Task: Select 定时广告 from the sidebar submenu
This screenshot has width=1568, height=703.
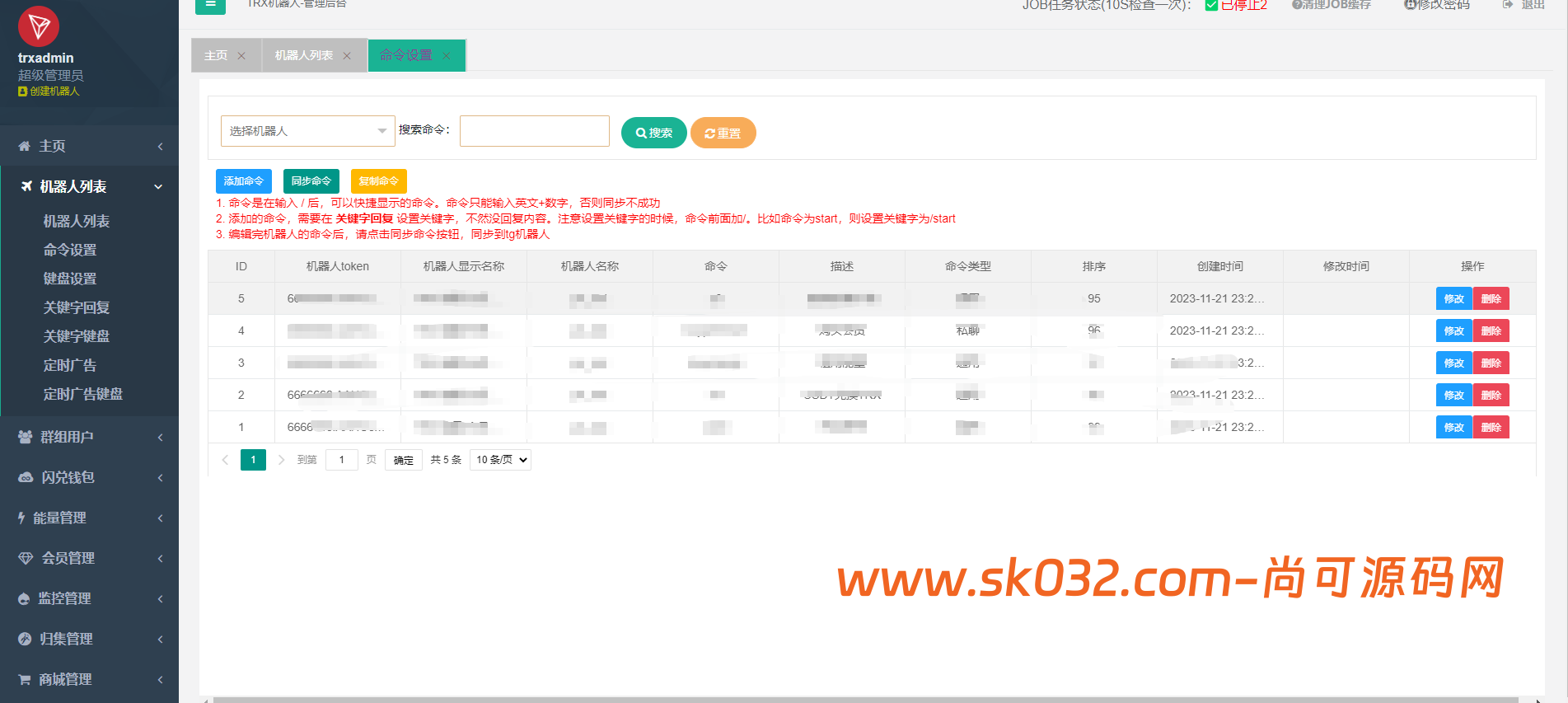Action: (x=70, y=365)
